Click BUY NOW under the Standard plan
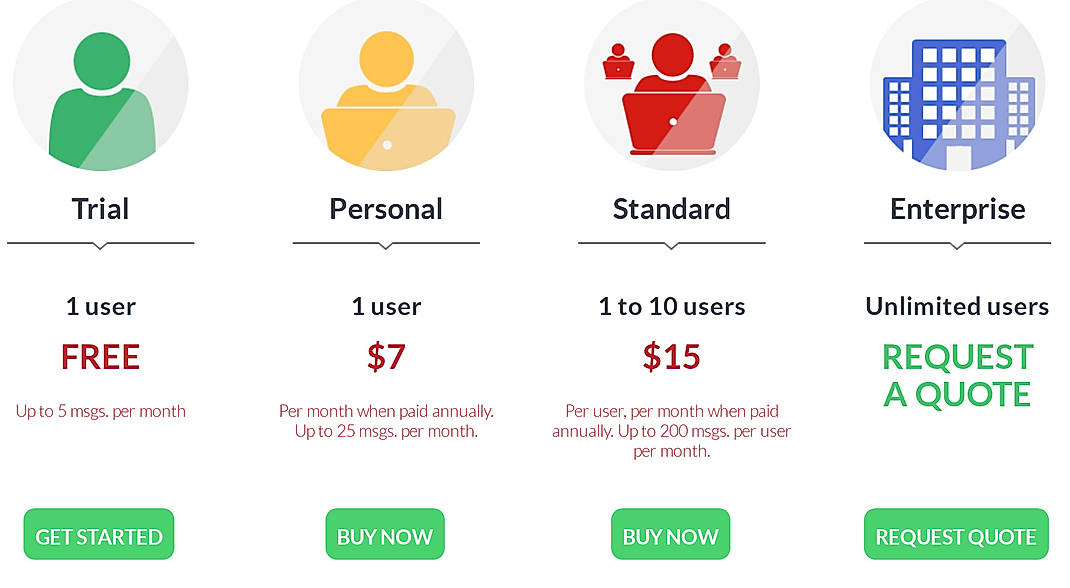This screenshot has height=588, width=1070. click(x=670, y=534)
